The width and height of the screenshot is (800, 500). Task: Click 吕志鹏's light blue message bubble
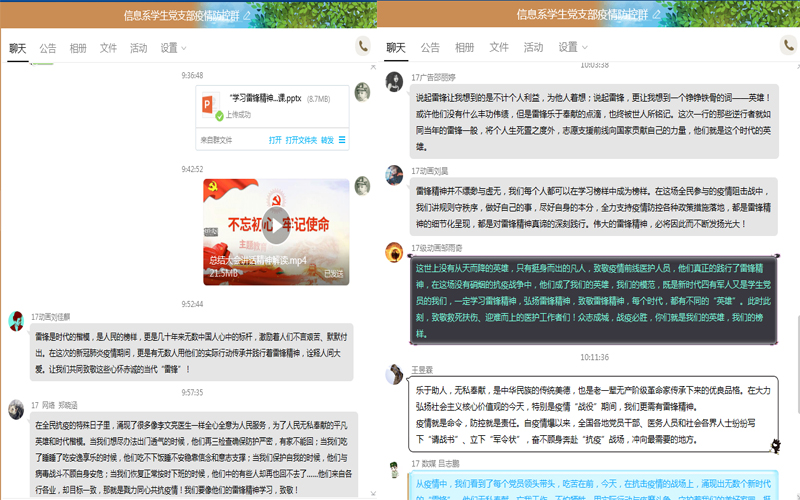(x=594, y=485)
